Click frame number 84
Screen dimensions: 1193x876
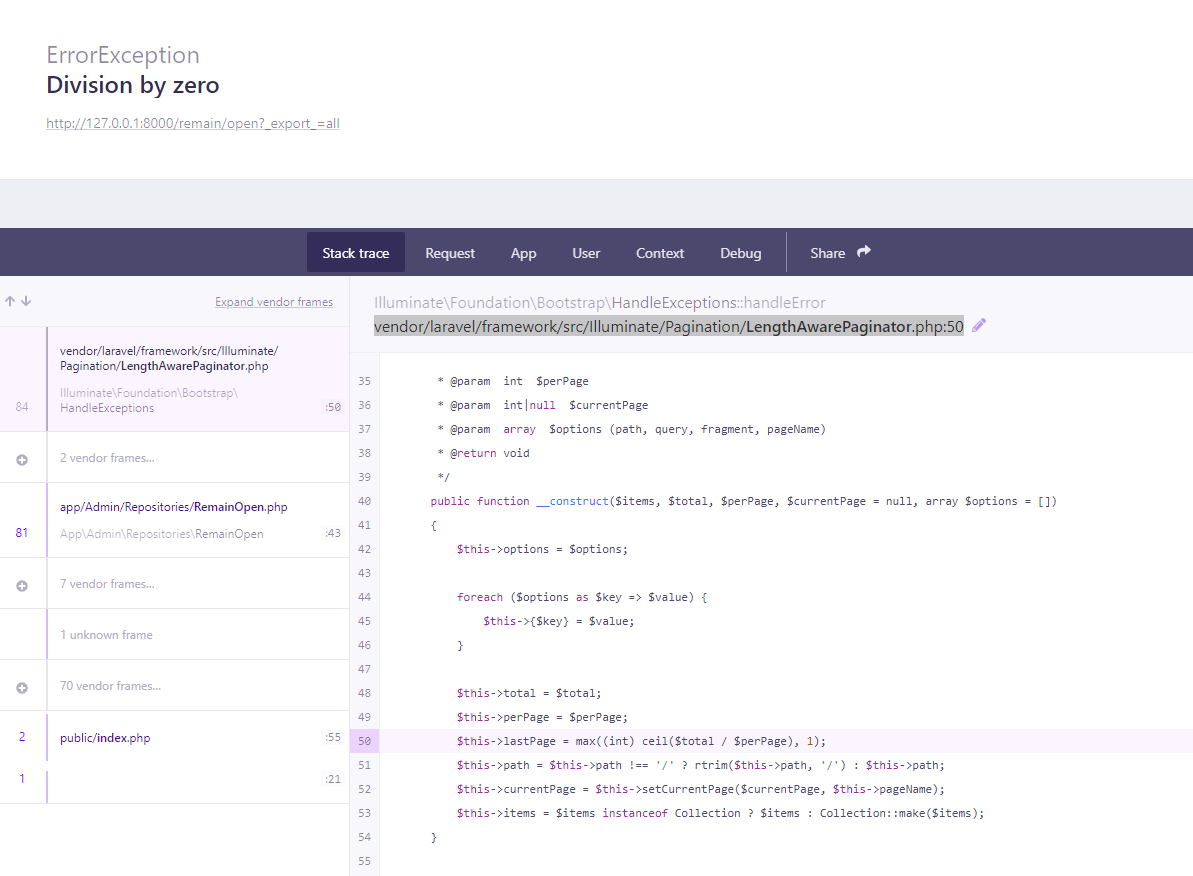click(22, 407)
